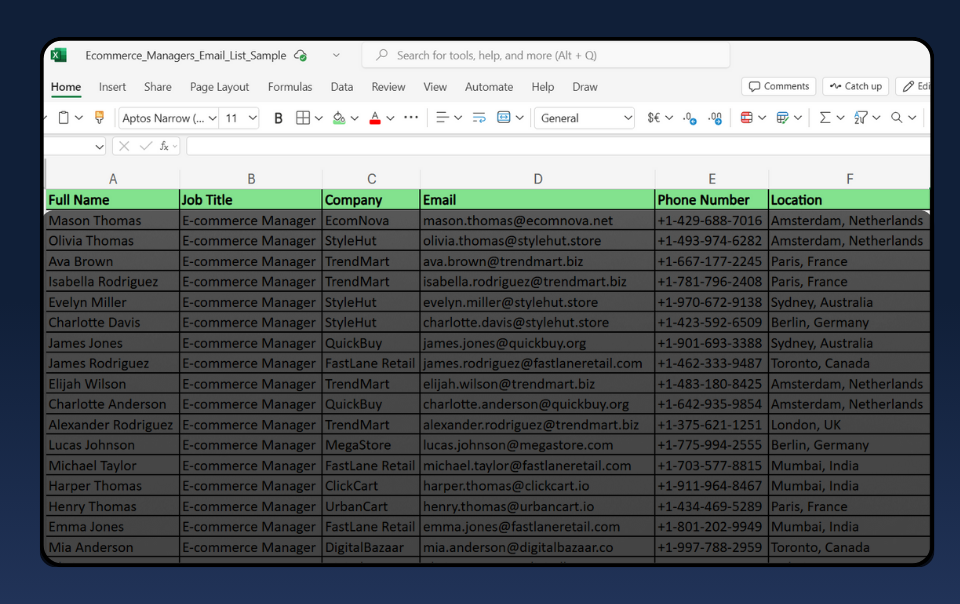Click the Decrease Decimal icon
Screen dimensions: 960x604
690,118
